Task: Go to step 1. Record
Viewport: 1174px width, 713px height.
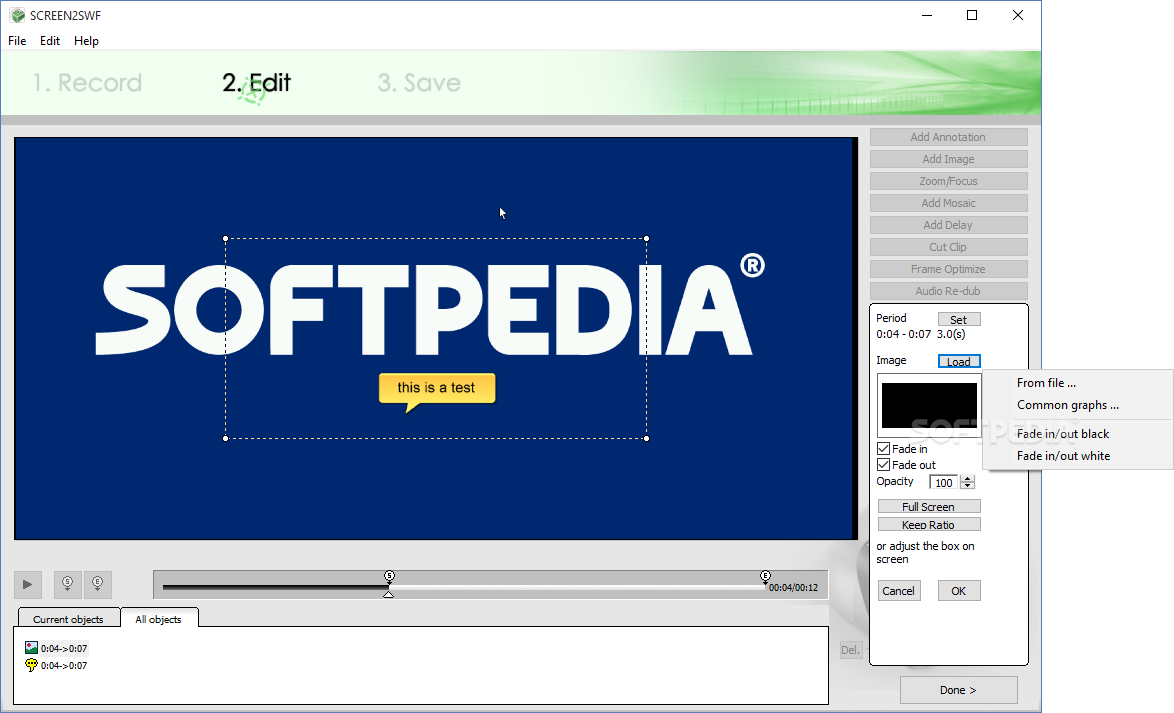Action: 87,82
